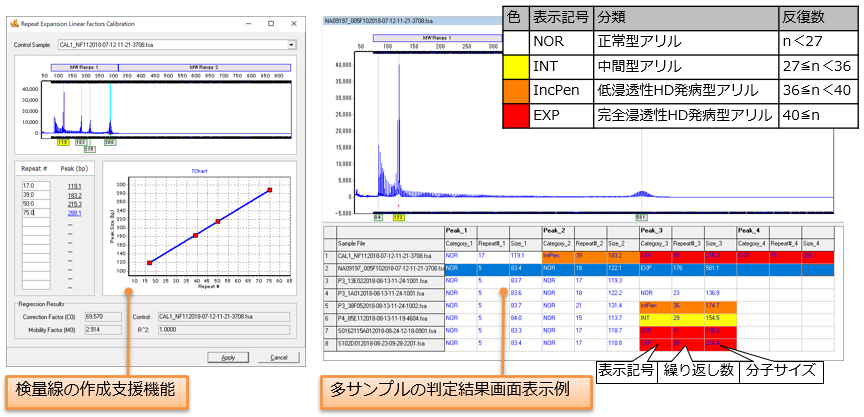Click the 288.1 peak size link

[74, 212]
